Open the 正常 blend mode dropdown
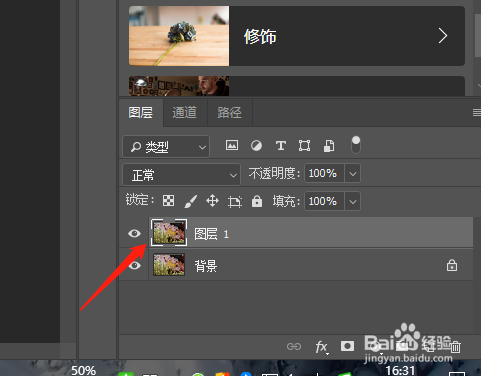Viewport: 481px width, 376px height. click(x=181, y=174)
